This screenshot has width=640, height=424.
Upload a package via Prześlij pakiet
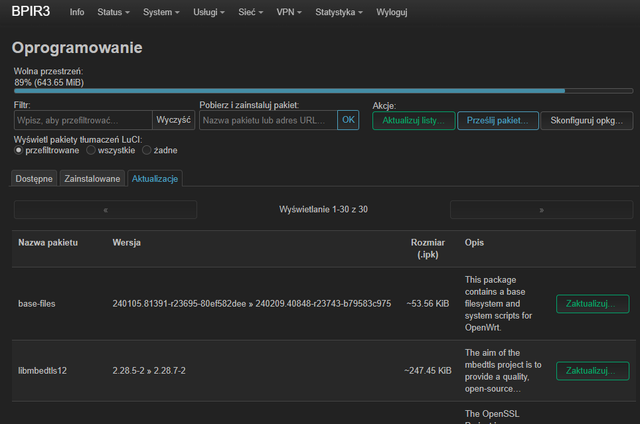point(498,121)
